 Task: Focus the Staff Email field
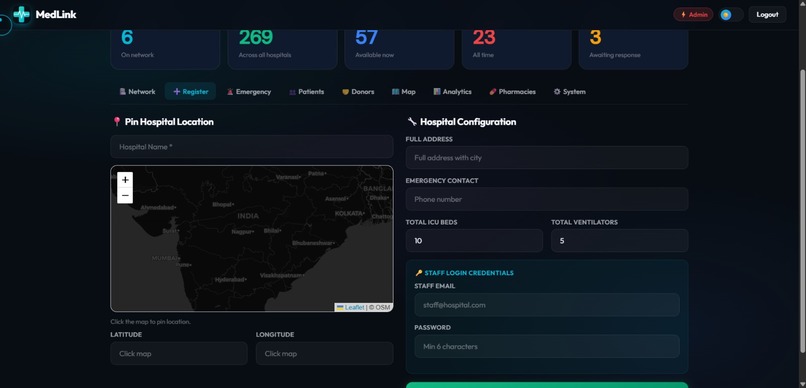pos(547,305)
